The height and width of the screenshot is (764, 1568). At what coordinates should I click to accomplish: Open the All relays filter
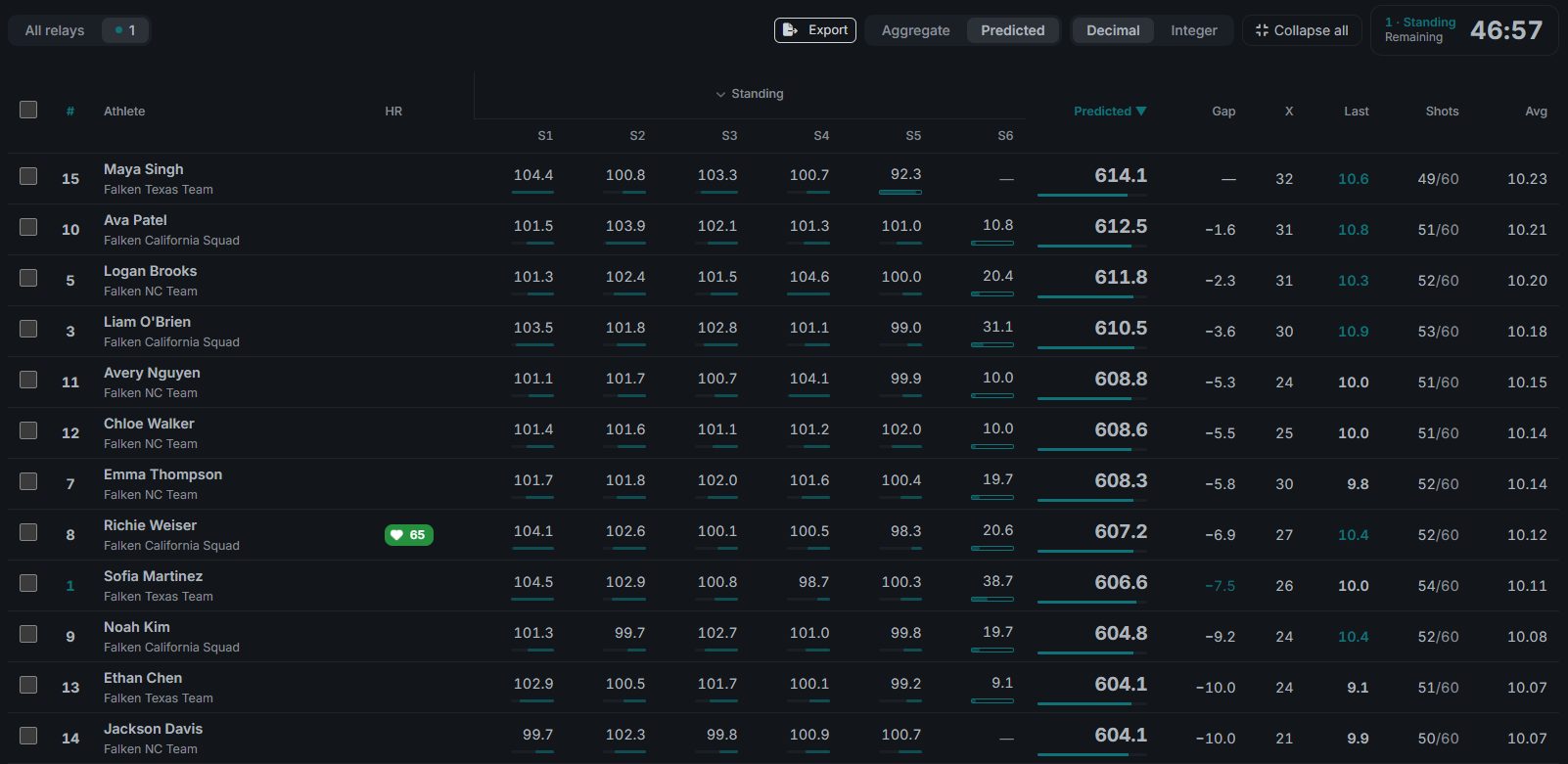click(55, 30)
